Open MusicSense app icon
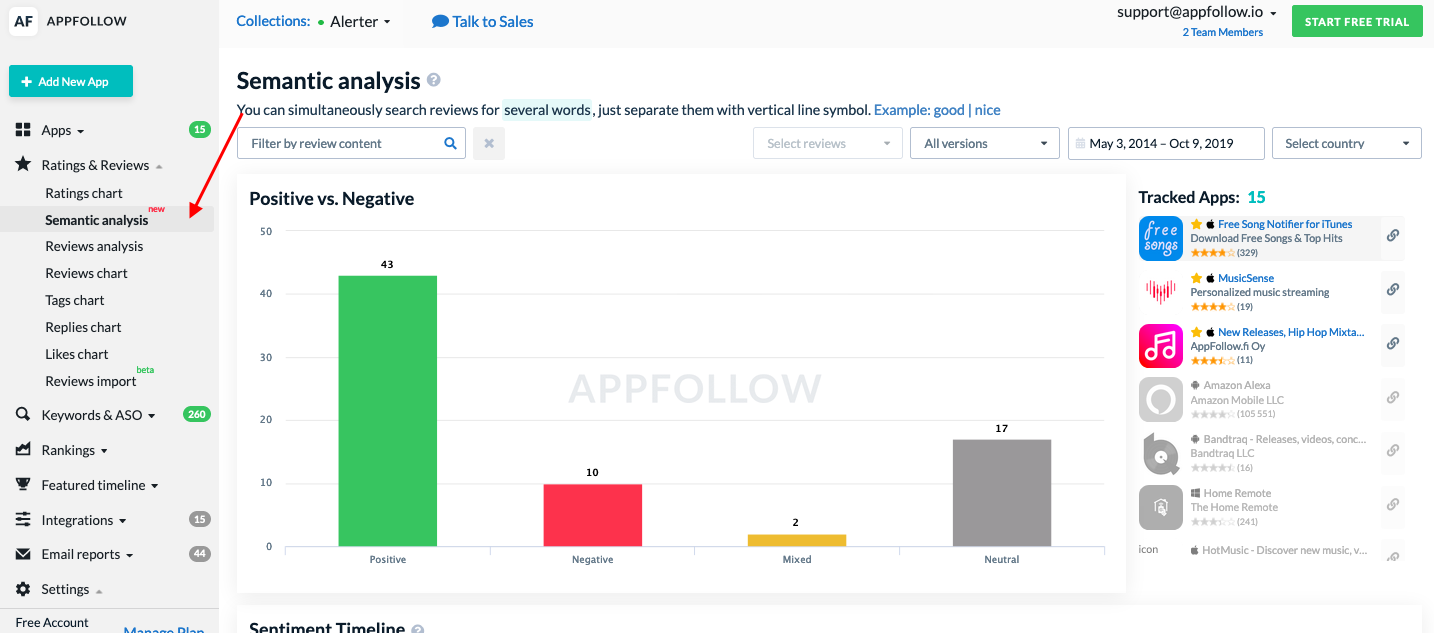 pyautogui.click(x=1161, y=292)
